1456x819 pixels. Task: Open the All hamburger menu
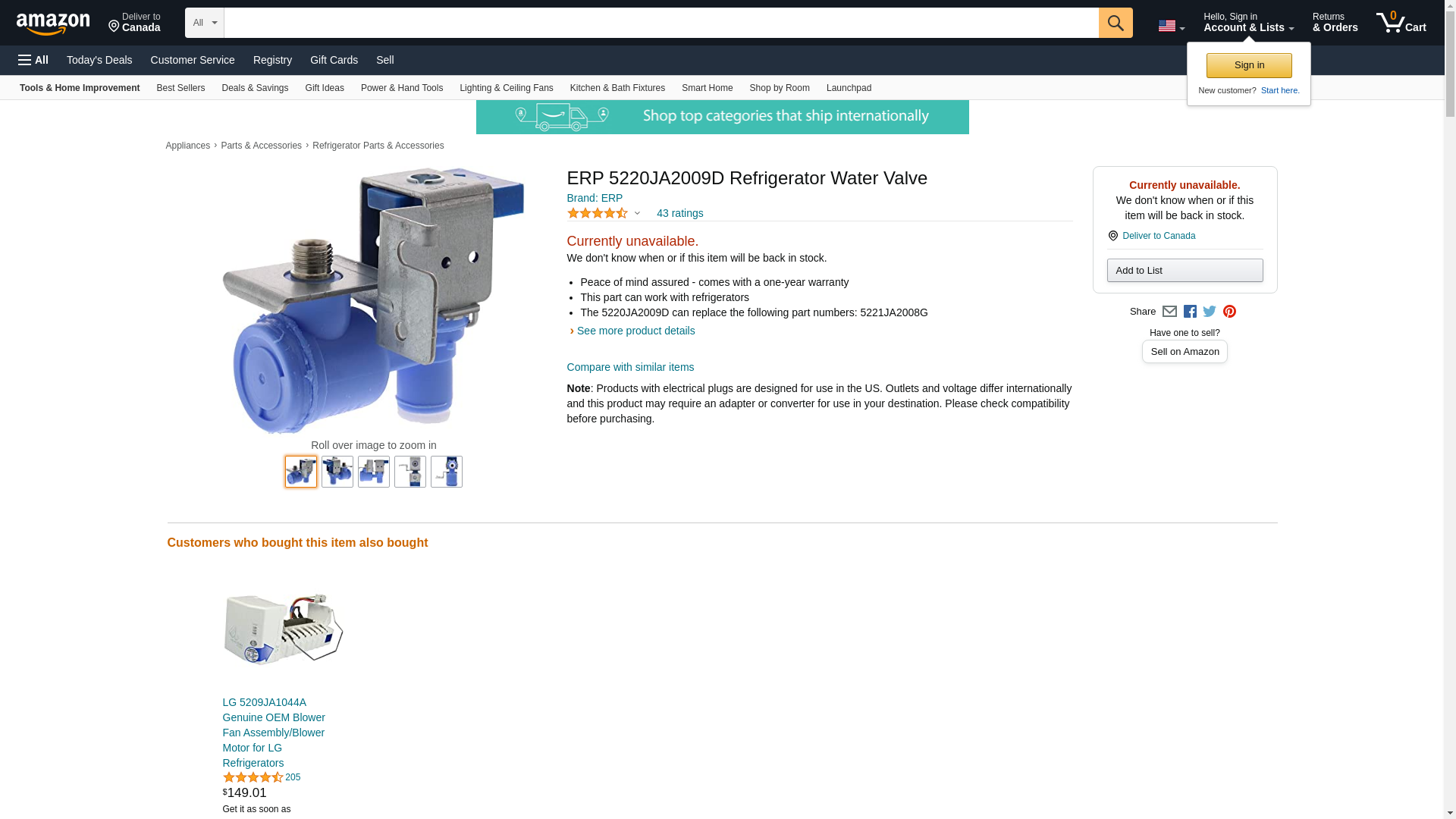(x=33, y=60)
